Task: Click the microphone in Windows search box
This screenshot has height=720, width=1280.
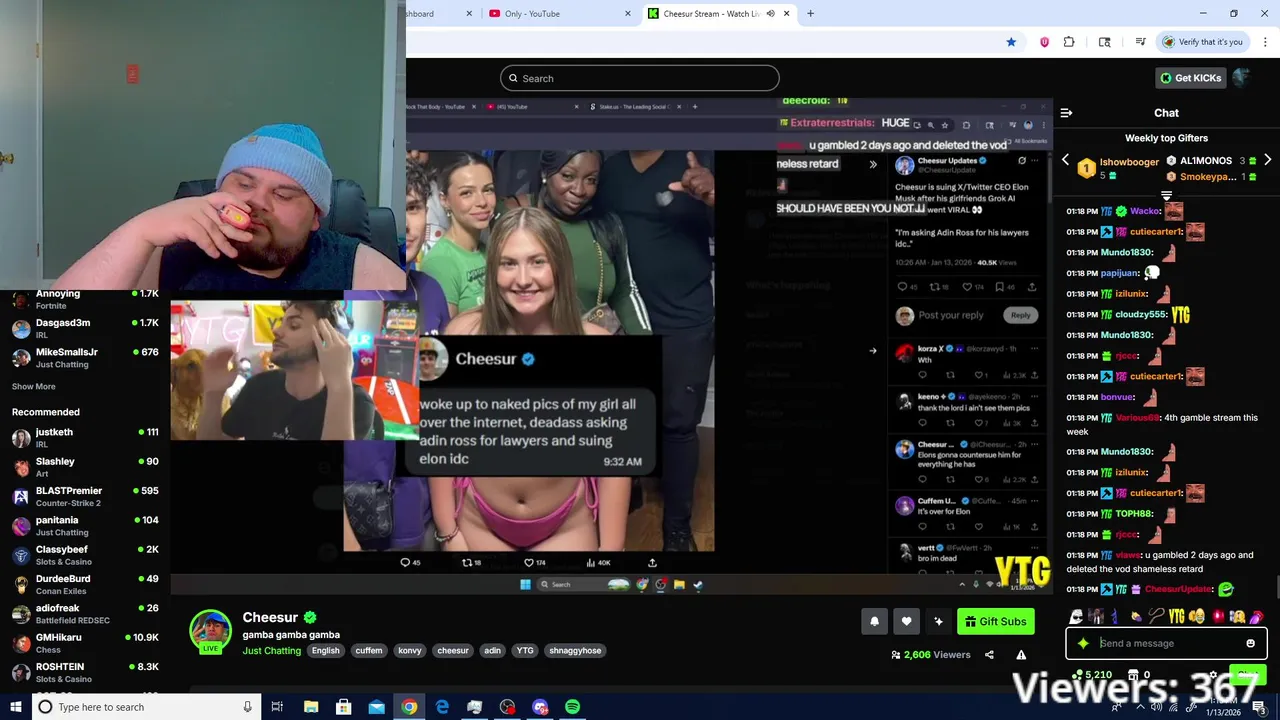Action: tap(247, 707)
